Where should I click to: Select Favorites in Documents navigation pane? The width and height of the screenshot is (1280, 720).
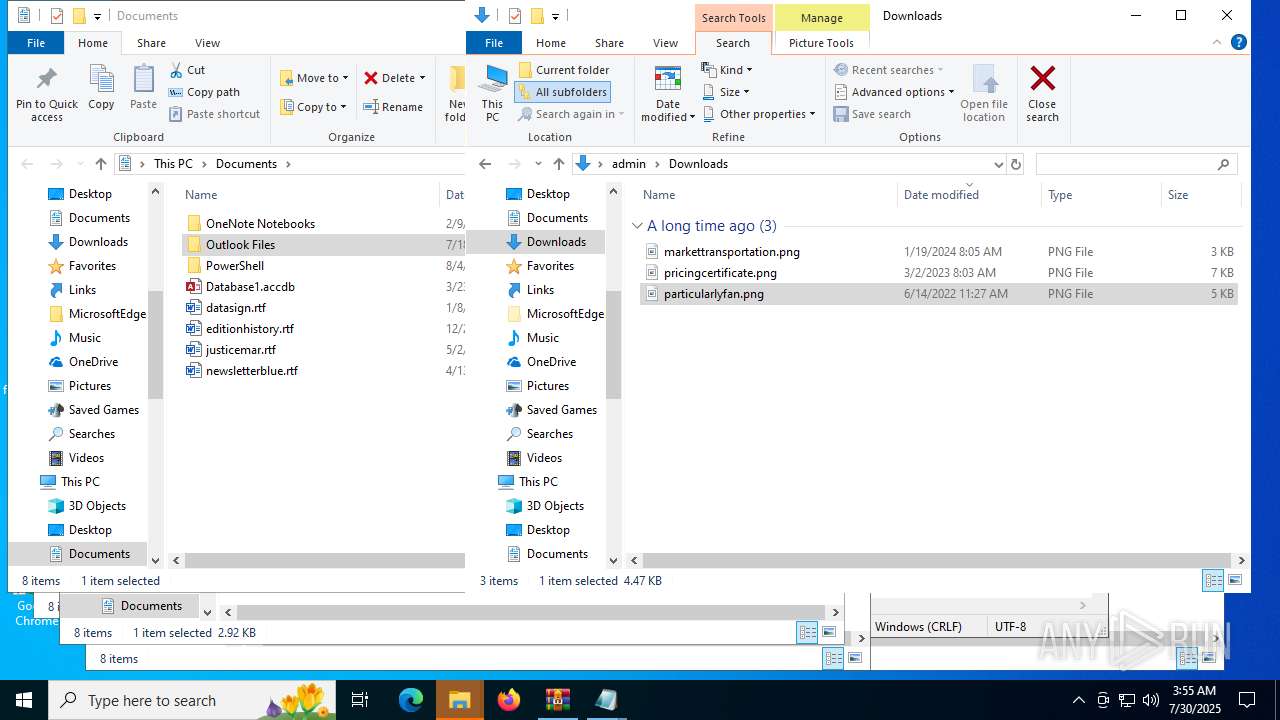click(92, 266)
